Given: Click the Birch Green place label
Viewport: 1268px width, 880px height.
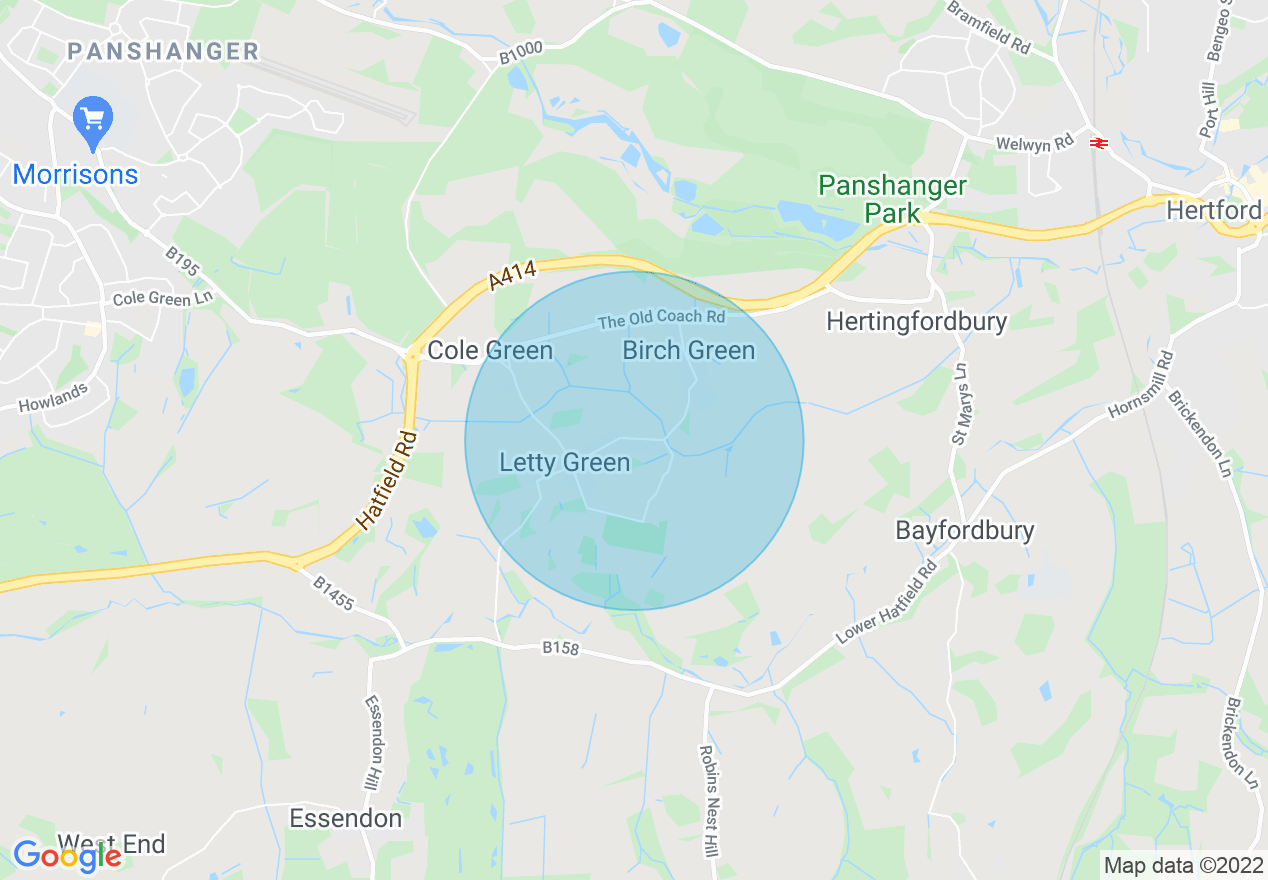Looking at the screenshot, I should [689, 350].
